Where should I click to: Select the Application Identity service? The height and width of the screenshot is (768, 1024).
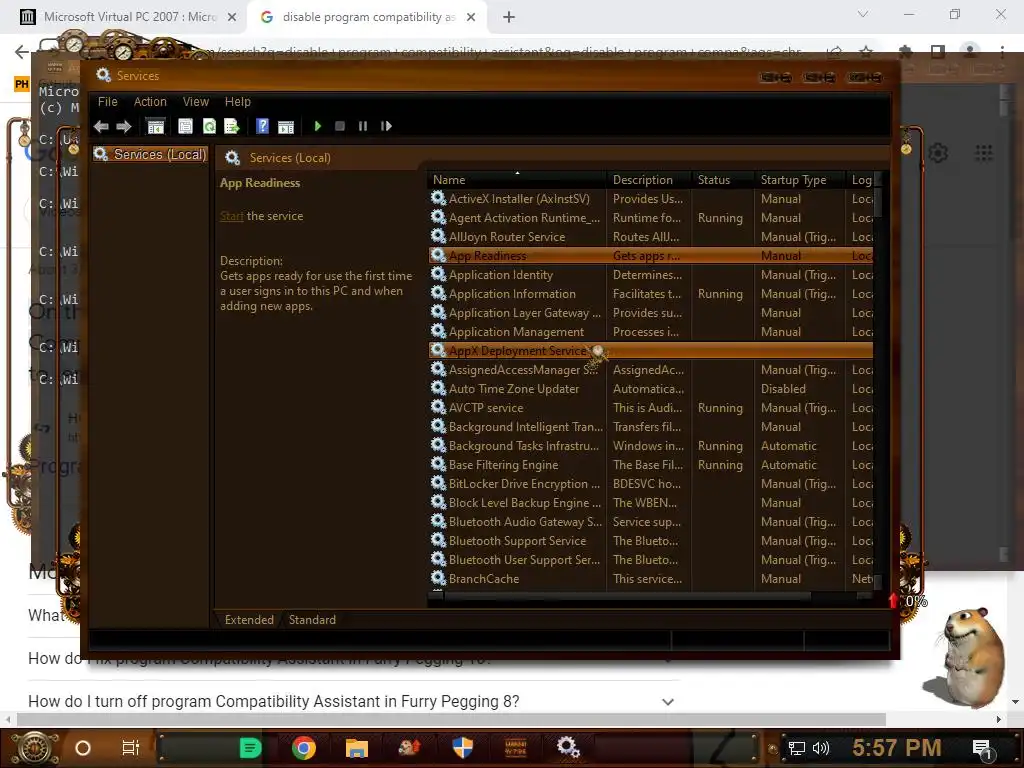[x=650, y=274]
